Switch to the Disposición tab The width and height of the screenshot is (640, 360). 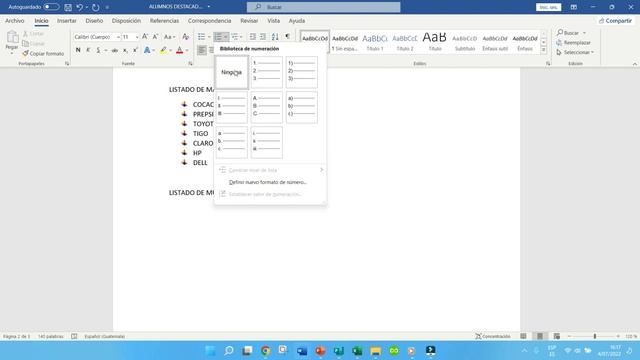[x=126, y=20]
